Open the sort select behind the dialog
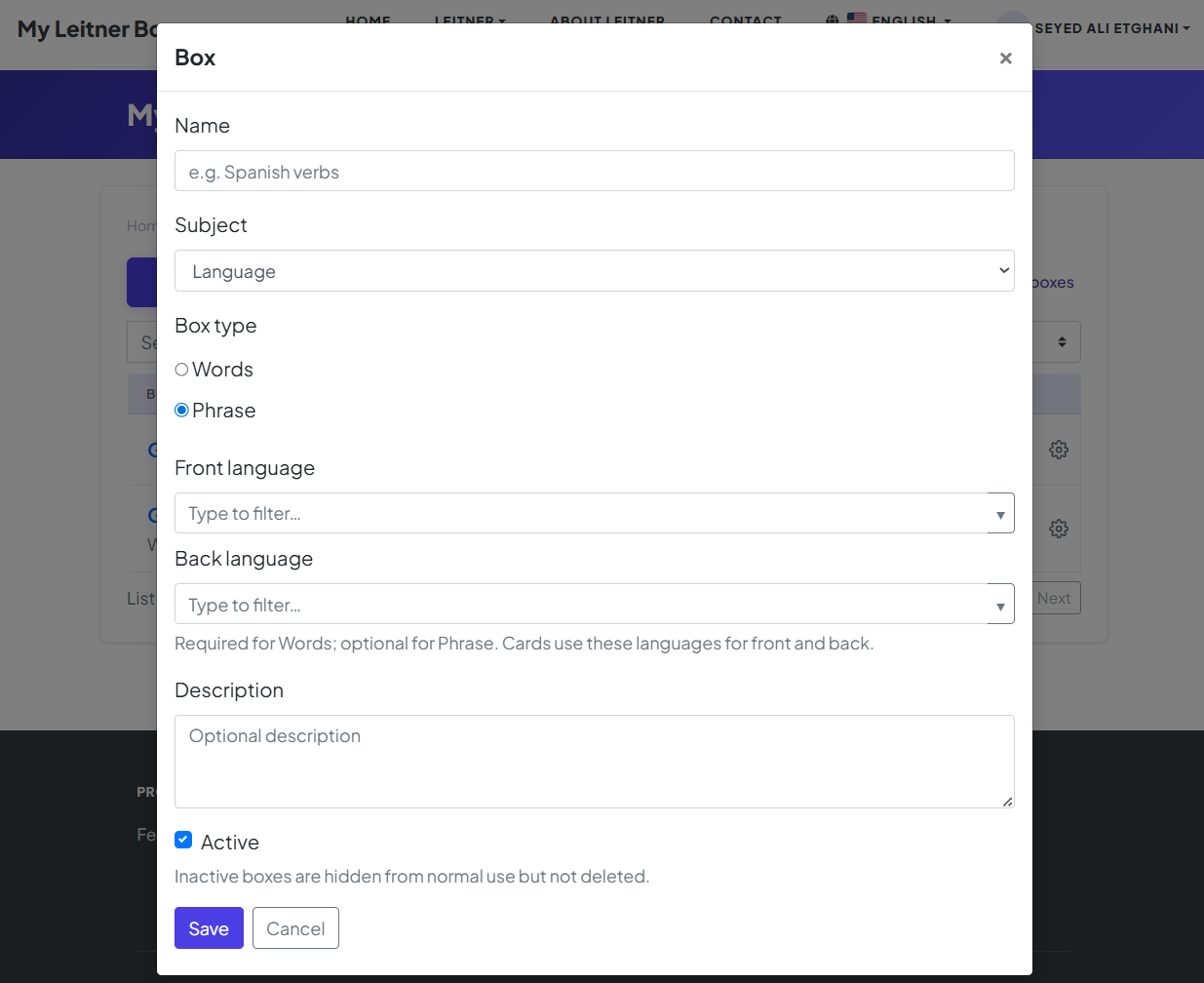The height and width of the screenshot is (983, 1204). [x=1061, y=342]
